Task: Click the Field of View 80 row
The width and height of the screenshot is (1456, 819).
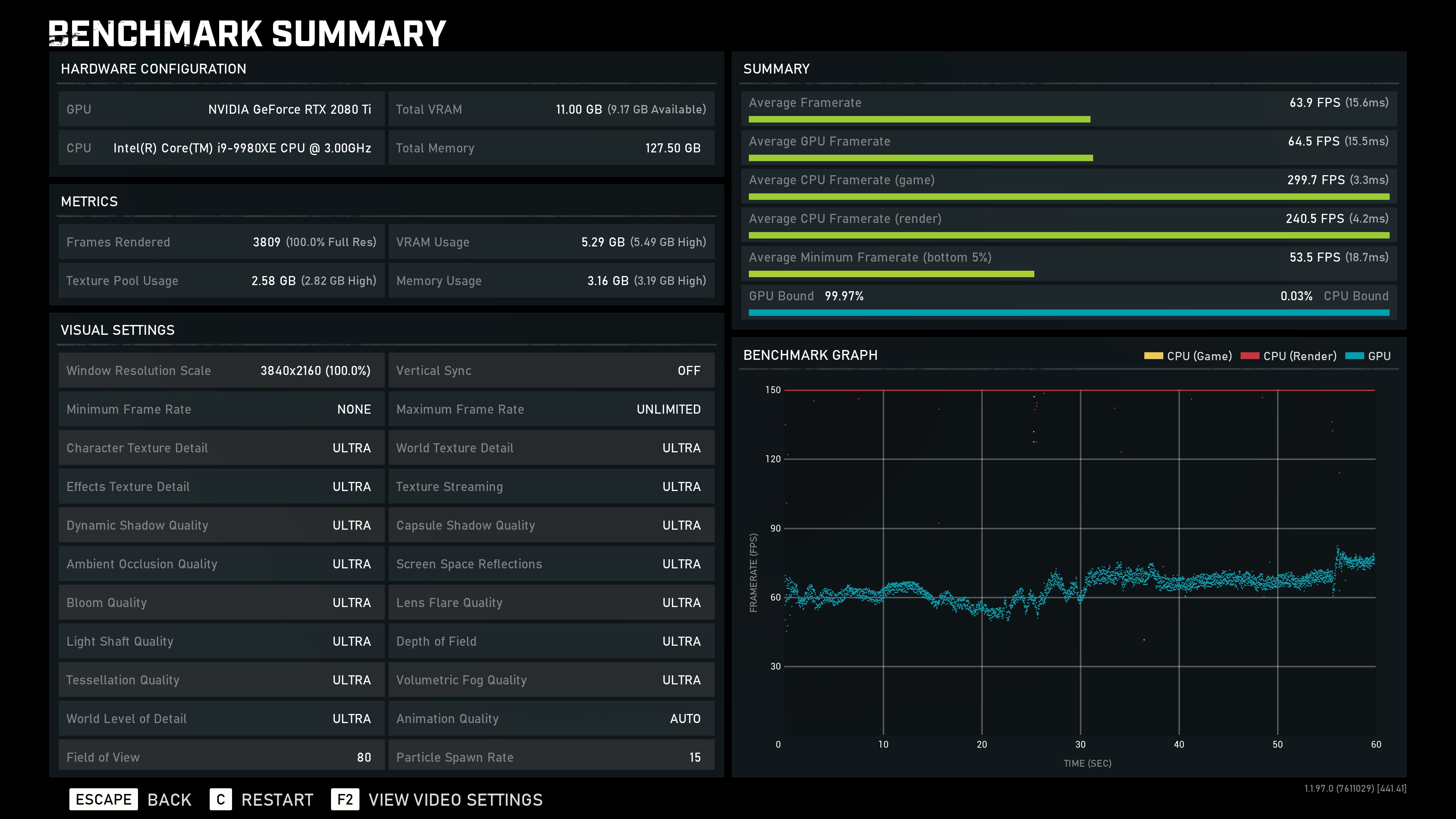Action: pyautogui.click(x=221, y=756)
